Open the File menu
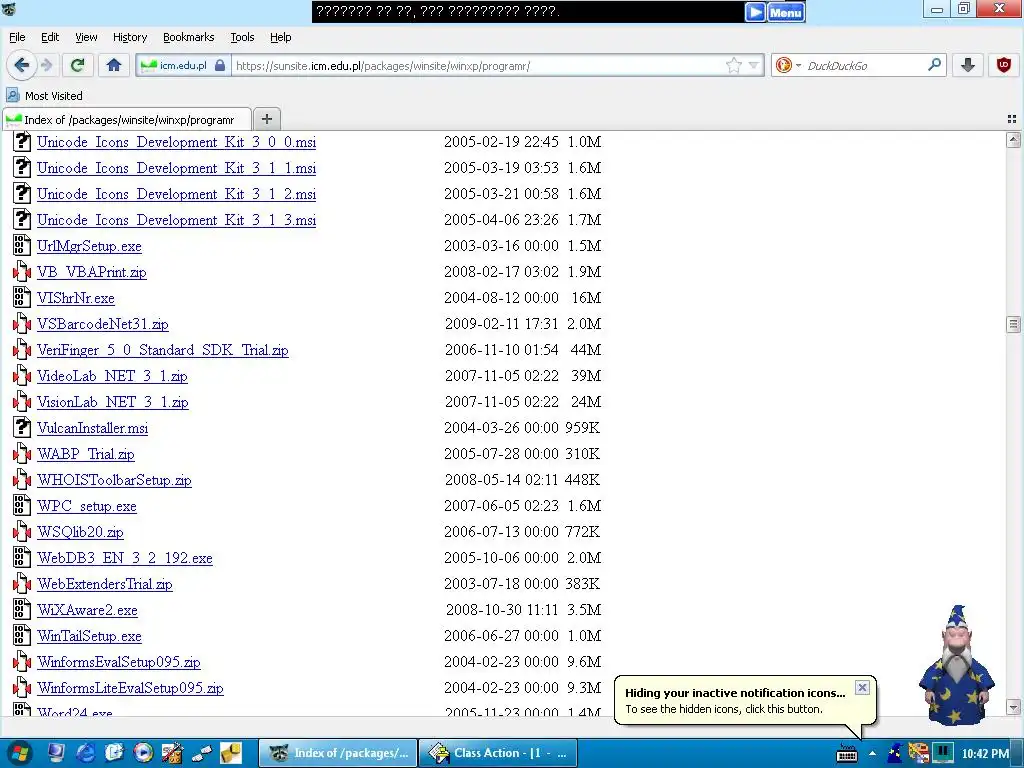Screen dimensions: 1024x768 tap(17, 37)
